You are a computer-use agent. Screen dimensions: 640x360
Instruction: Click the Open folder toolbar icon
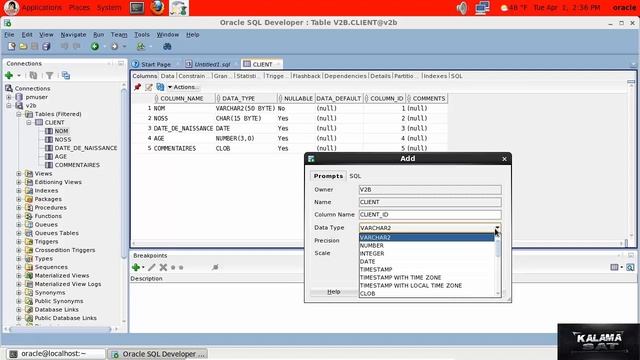[x=23, y=47]
